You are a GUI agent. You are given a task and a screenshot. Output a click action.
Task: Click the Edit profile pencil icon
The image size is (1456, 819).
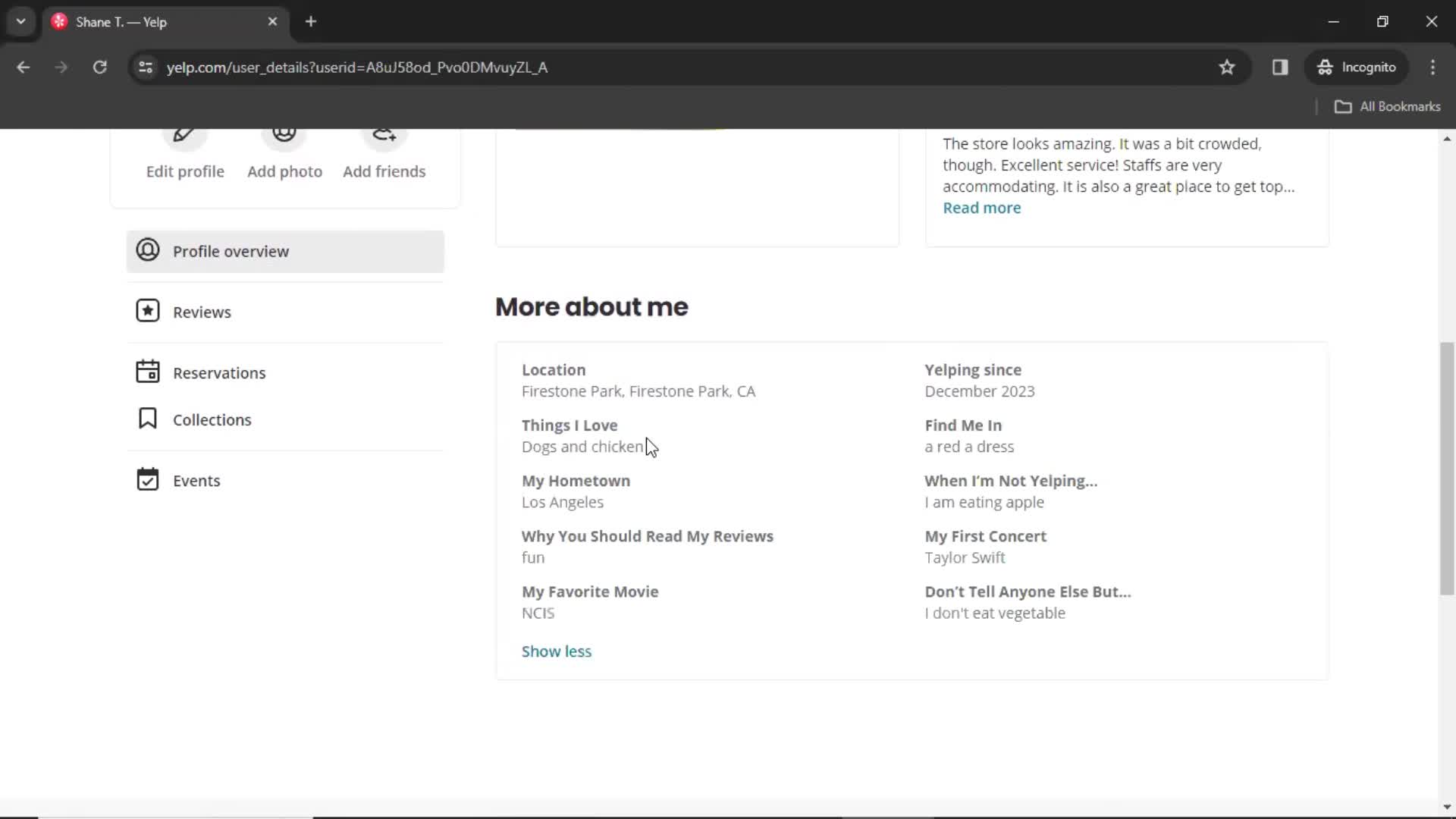(x=184, y=136)
